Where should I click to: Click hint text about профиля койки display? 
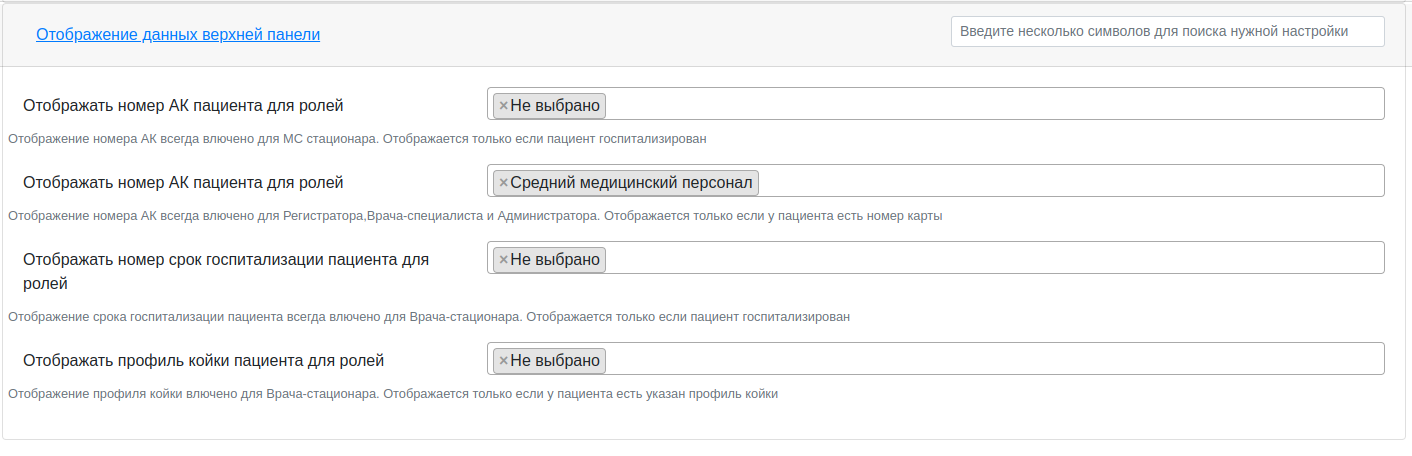click(393, 394)
